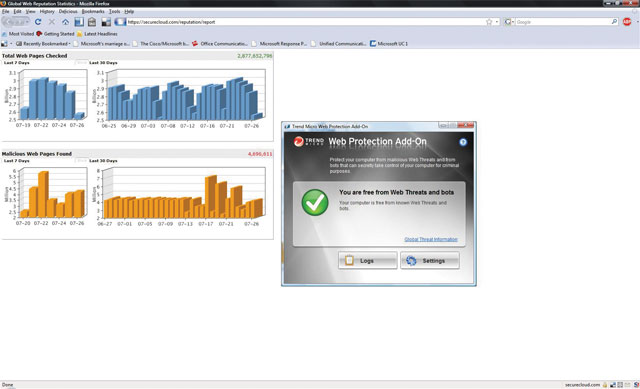Open the Global Threat Information link
640x389 pixels.
pyautogui.click(x=431, y=239)
